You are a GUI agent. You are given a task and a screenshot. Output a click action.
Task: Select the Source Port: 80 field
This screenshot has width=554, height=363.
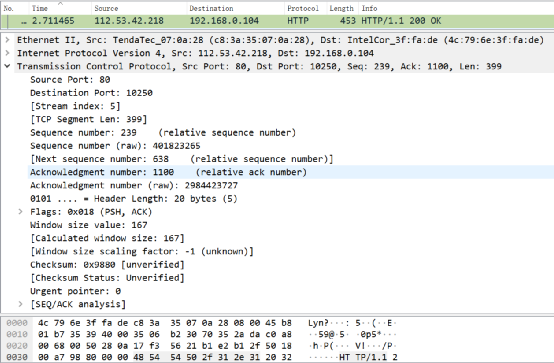pos(70,80)
